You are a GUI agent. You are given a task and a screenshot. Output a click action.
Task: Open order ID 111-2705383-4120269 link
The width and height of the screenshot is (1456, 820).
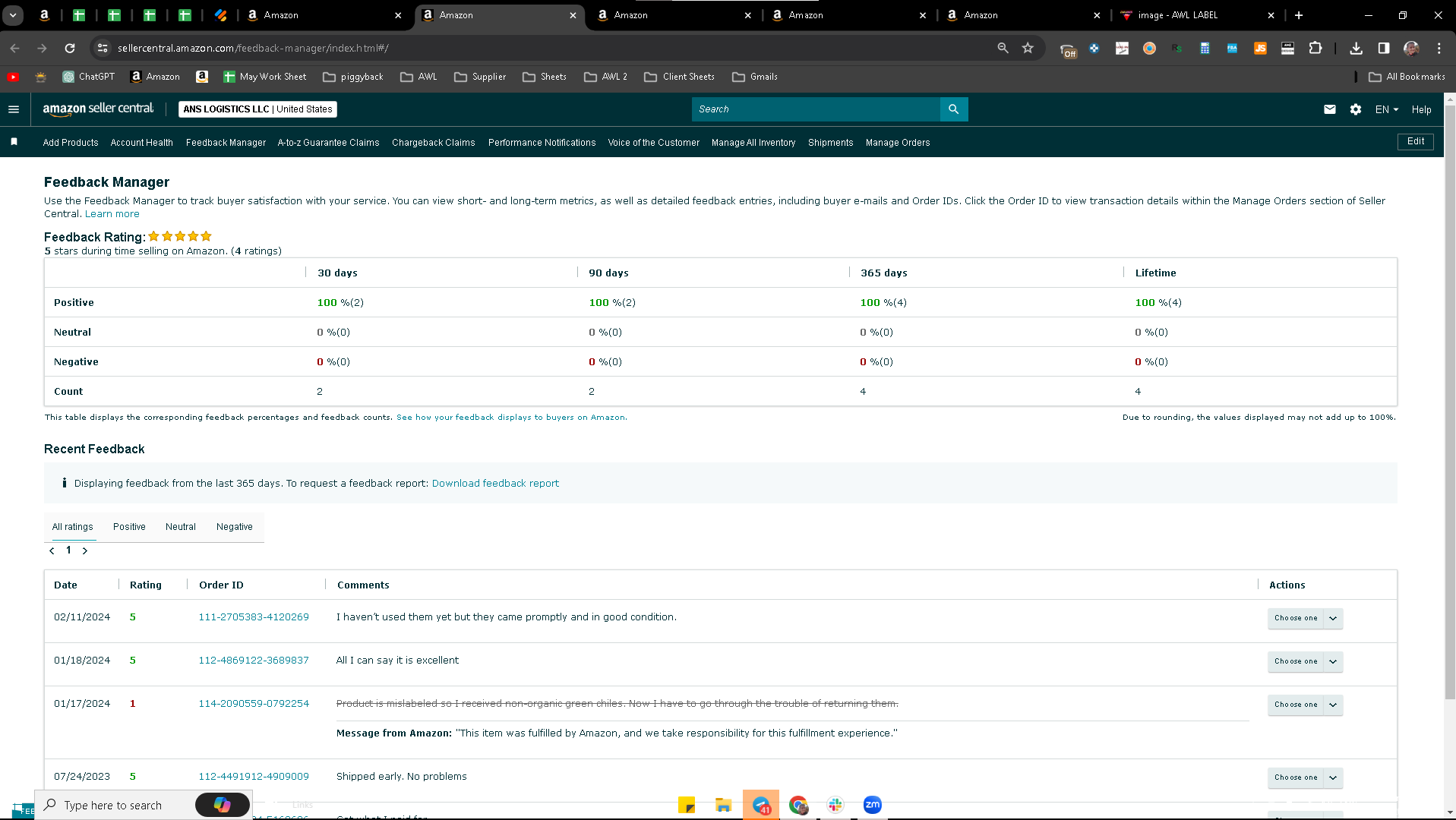pos(254,617)
